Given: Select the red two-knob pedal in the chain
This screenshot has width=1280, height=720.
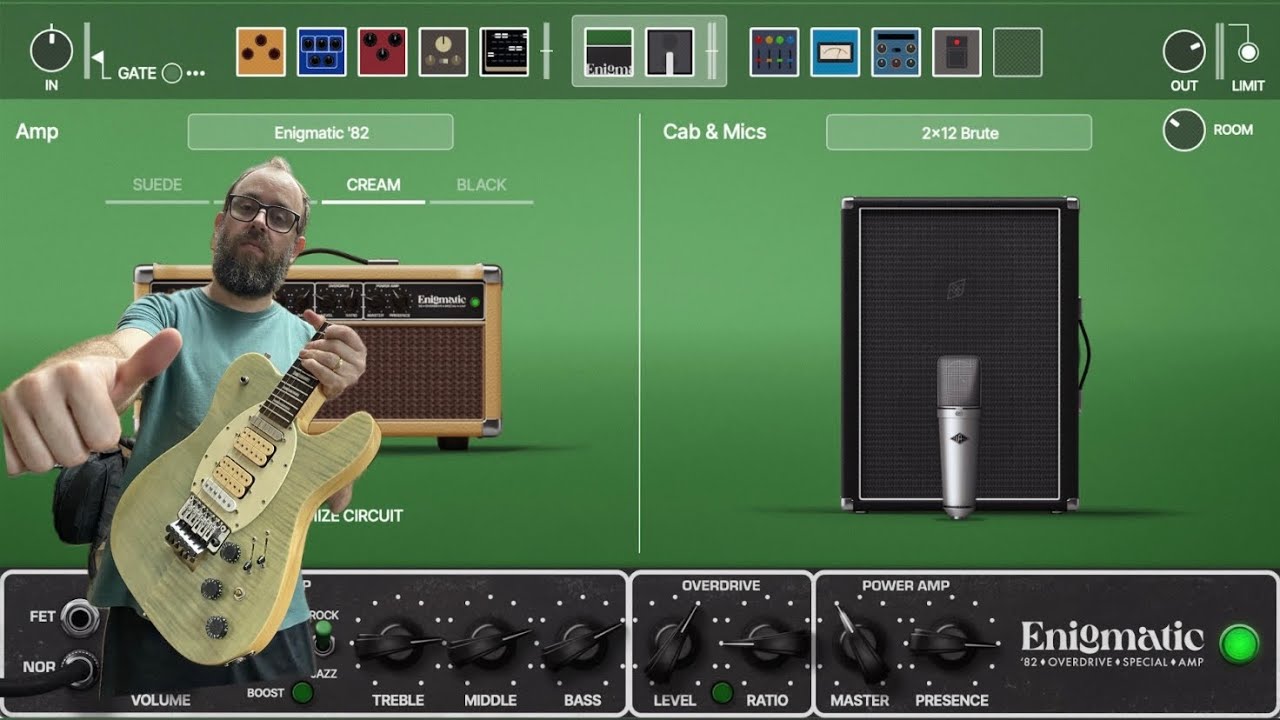Looking at the screenshot, I should pyautogui.click(x=382, y=52).
